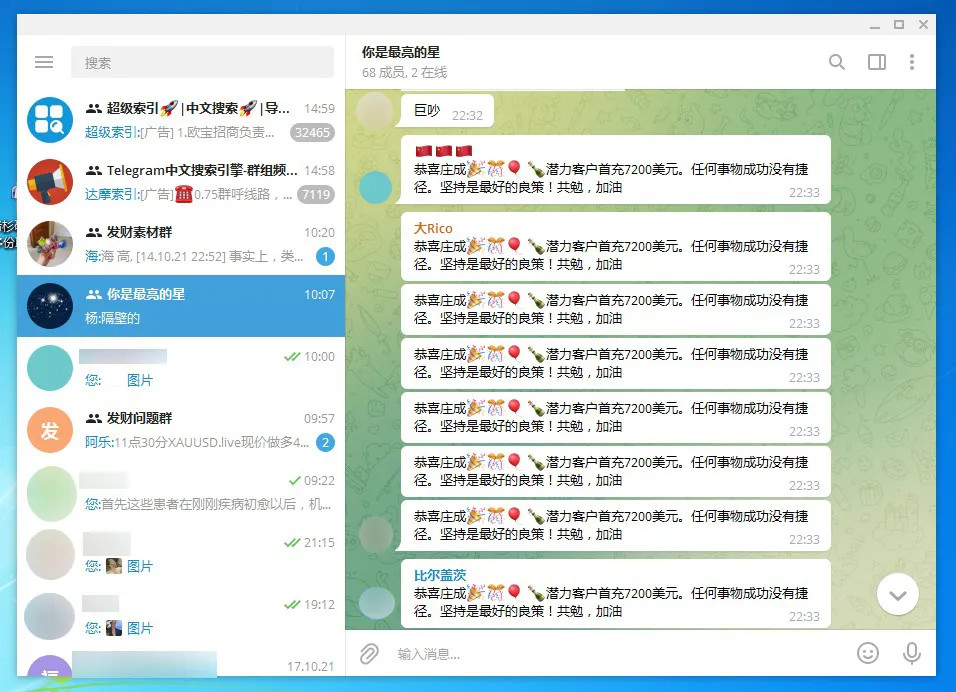Focus the 搜索 search field
Image resolution: width=956 pixels, height=692 pixels.
coord(202,62)
